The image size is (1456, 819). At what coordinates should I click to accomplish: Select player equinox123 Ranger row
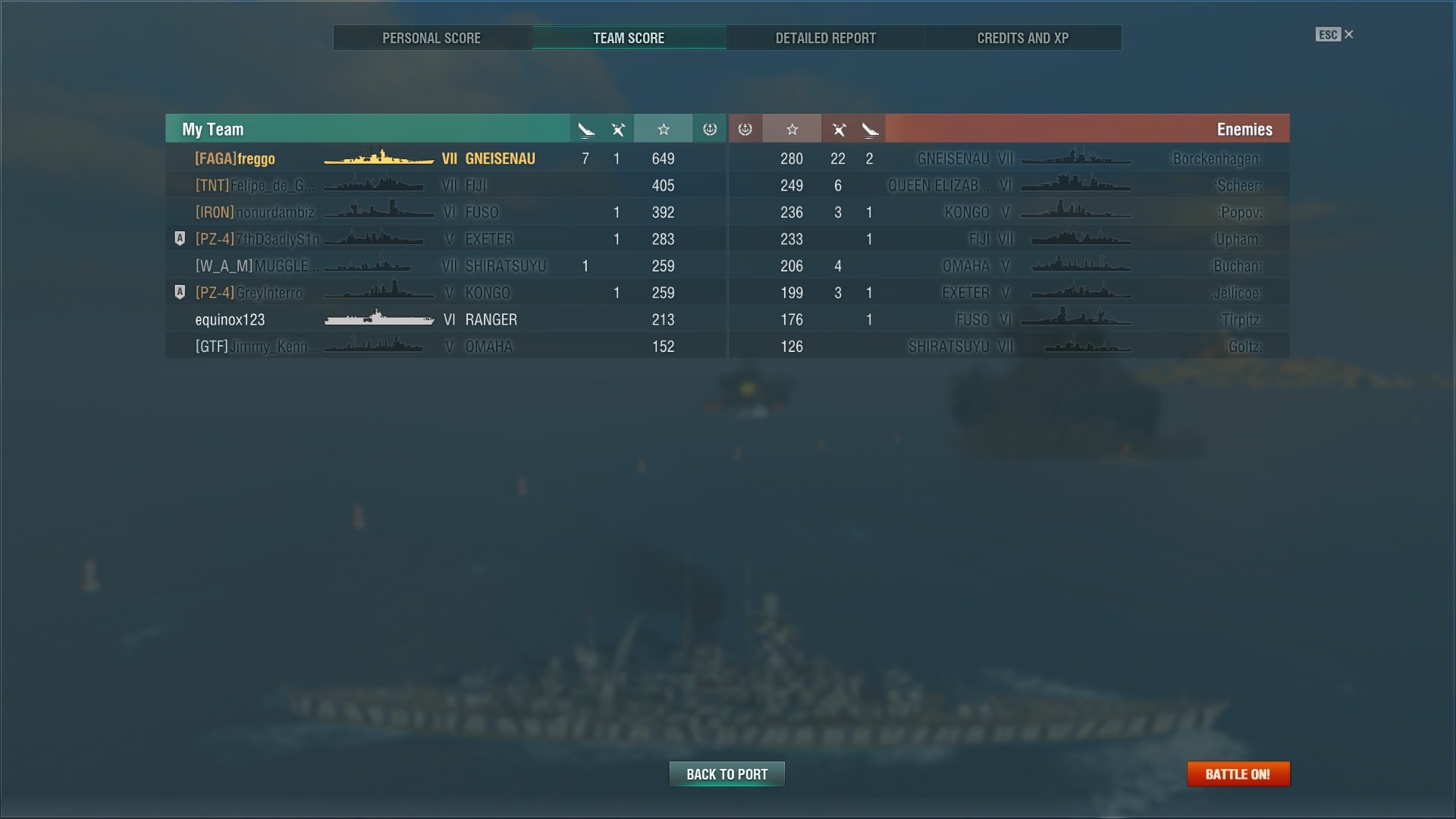[446, 320]
